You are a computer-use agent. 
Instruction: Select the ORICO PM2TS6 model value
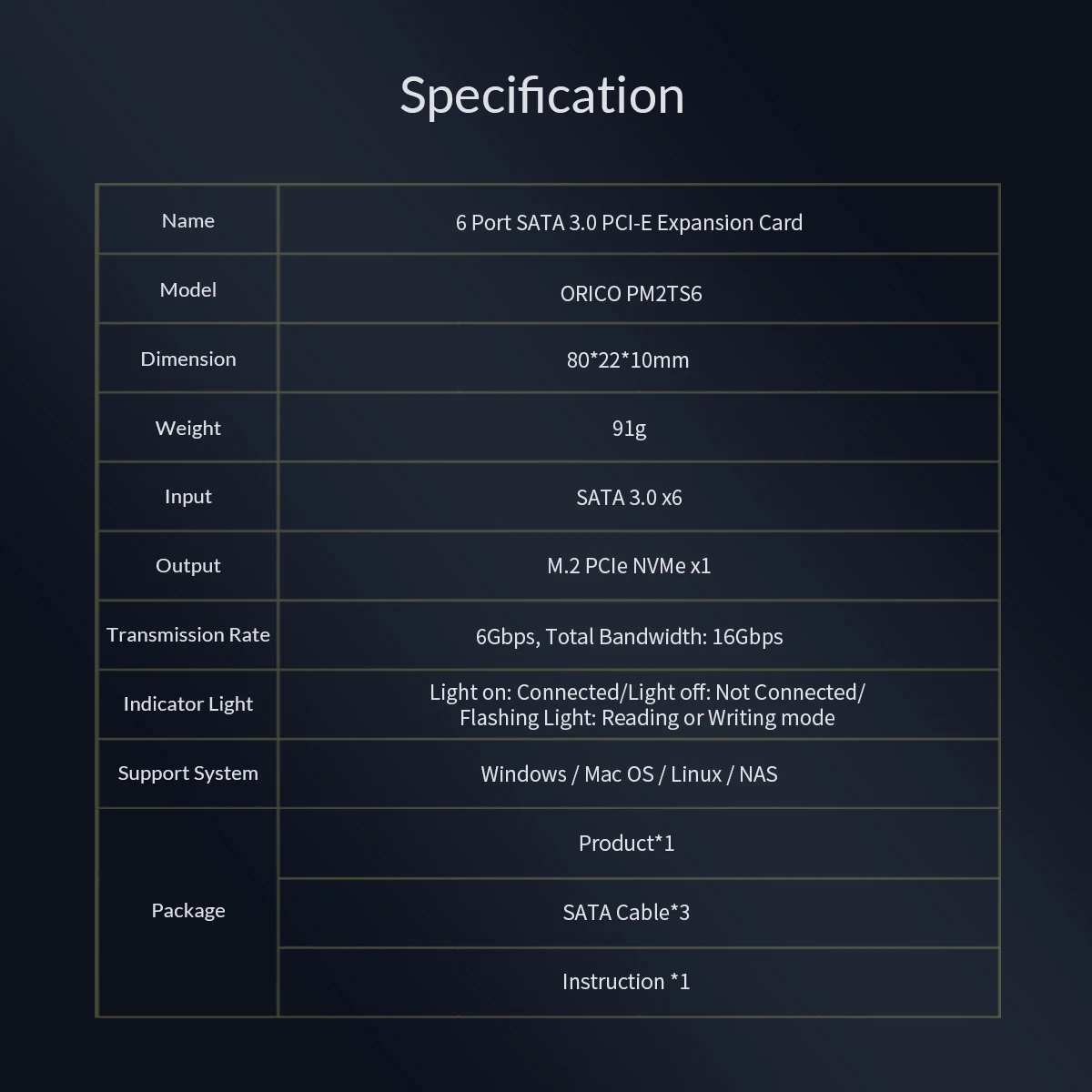pos(631,293)
